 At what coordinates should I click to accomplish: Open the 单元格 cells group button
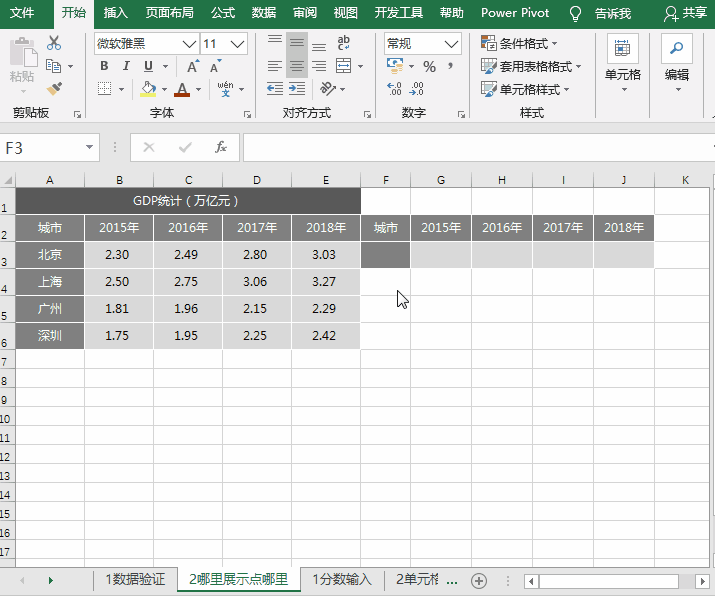(x=623, y=64)
